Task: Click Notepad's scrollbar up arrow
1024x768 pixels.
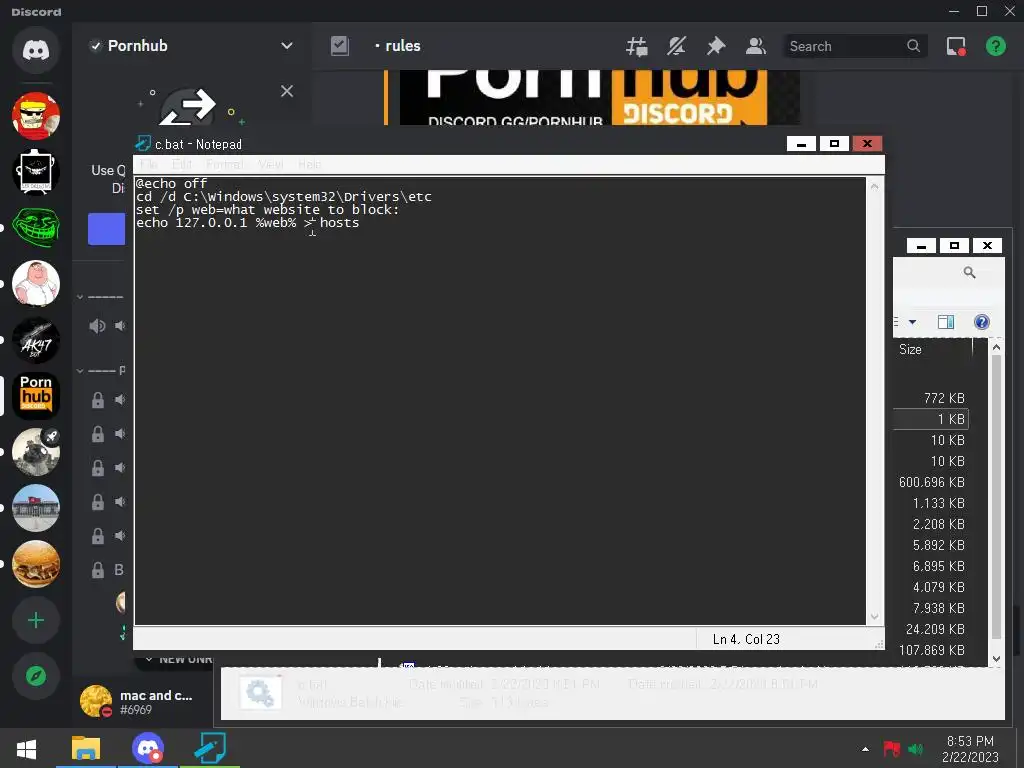Action: pos(874,187)
